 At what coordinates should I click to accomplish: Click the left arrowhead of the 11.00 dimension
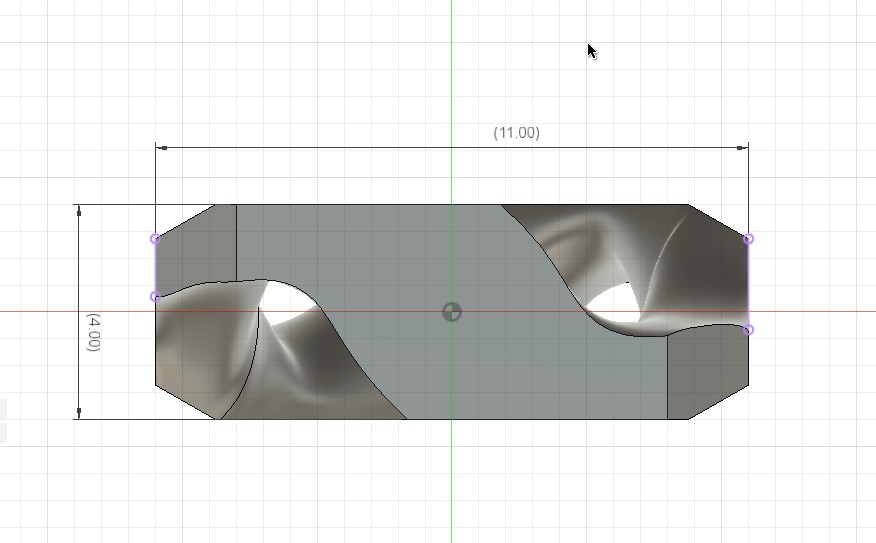162,148
